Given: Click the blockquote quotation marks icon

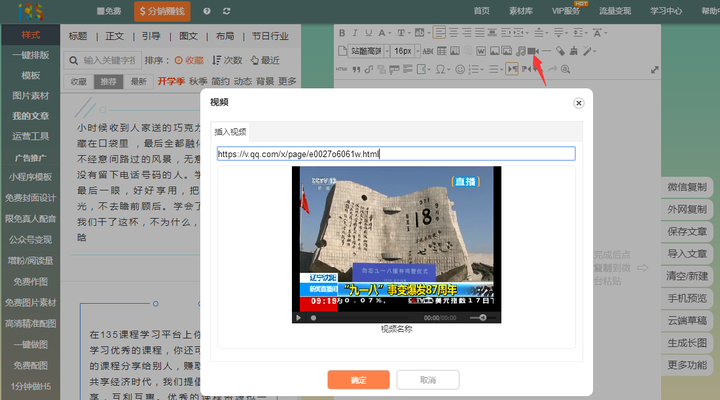Looking at the screenshot, I should [x=356, y=69].
